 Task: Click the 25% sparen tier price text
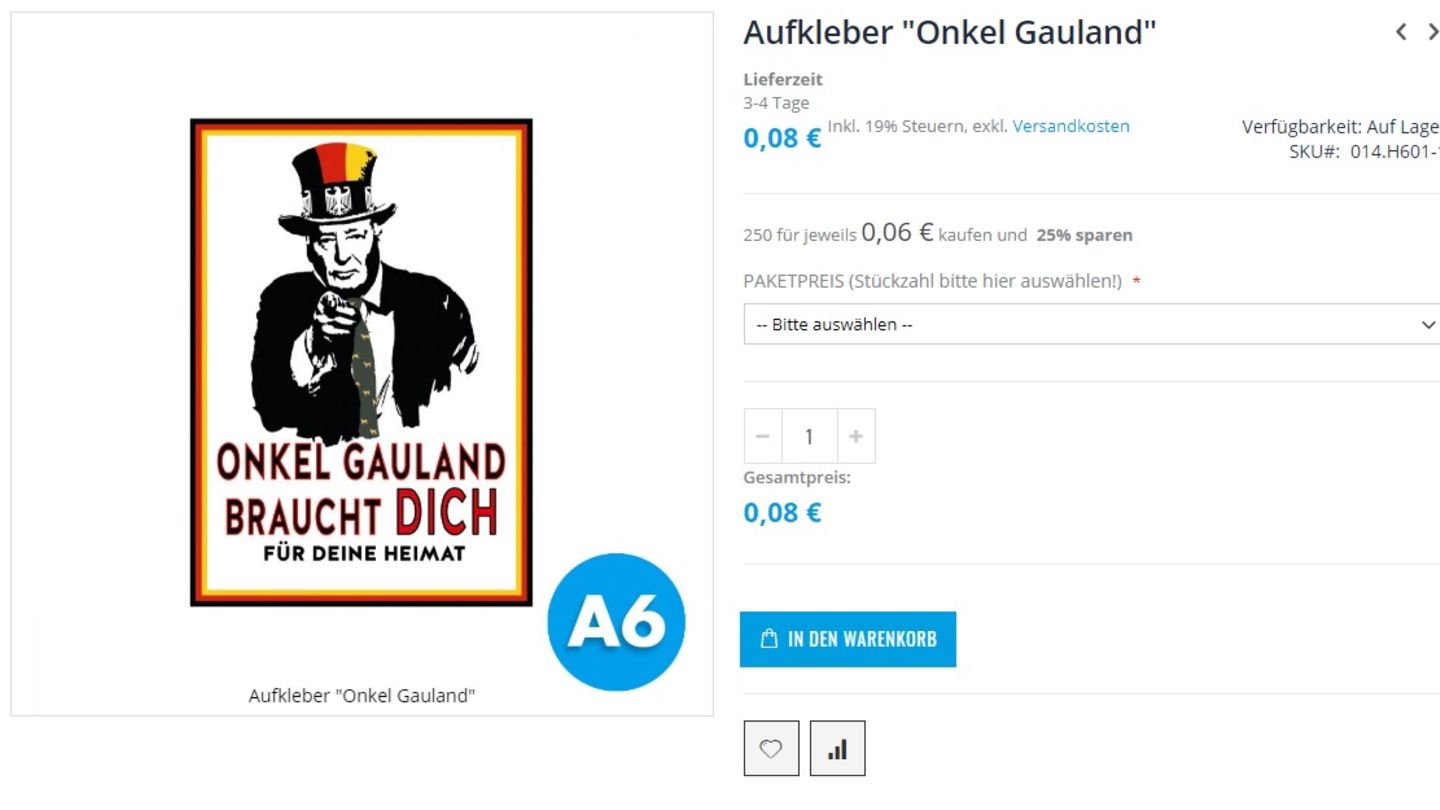1084,235
